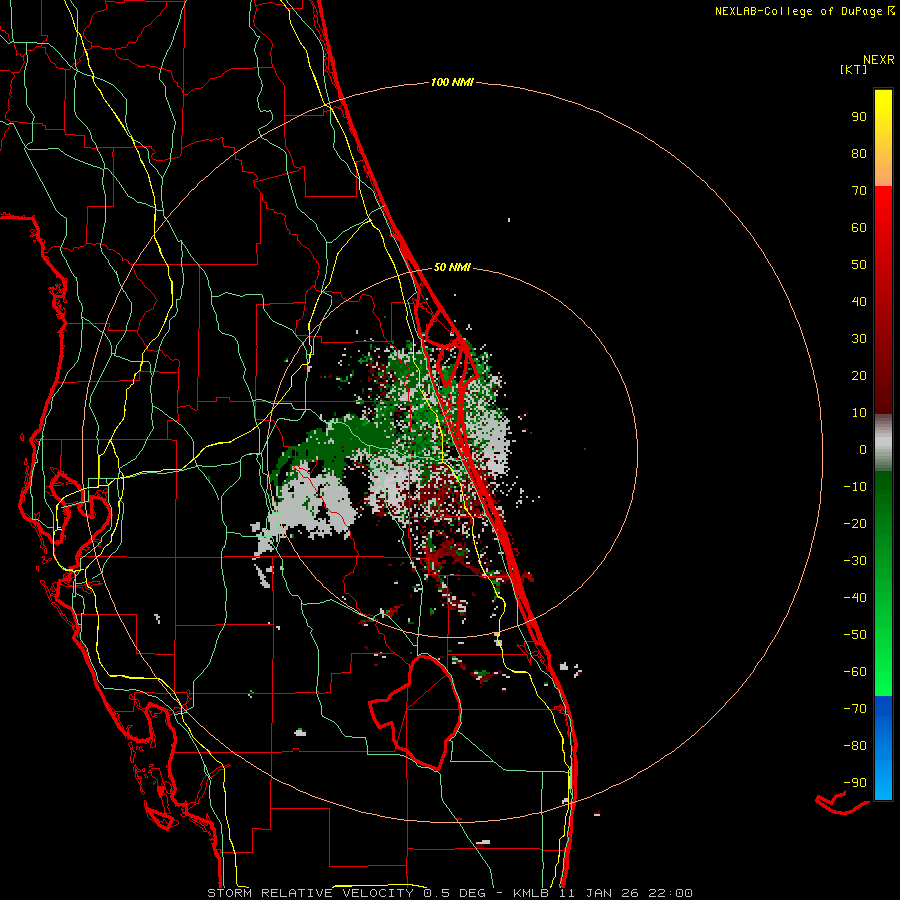Click the 70 value on the velocity scale
This screenshot has width=900, height=900.
coord(859,191)
